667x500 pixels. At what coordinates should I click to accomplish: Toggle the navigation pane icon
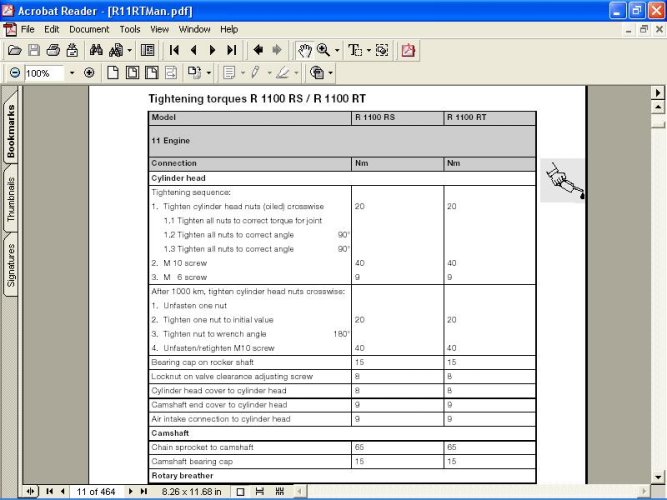[148, 50]
